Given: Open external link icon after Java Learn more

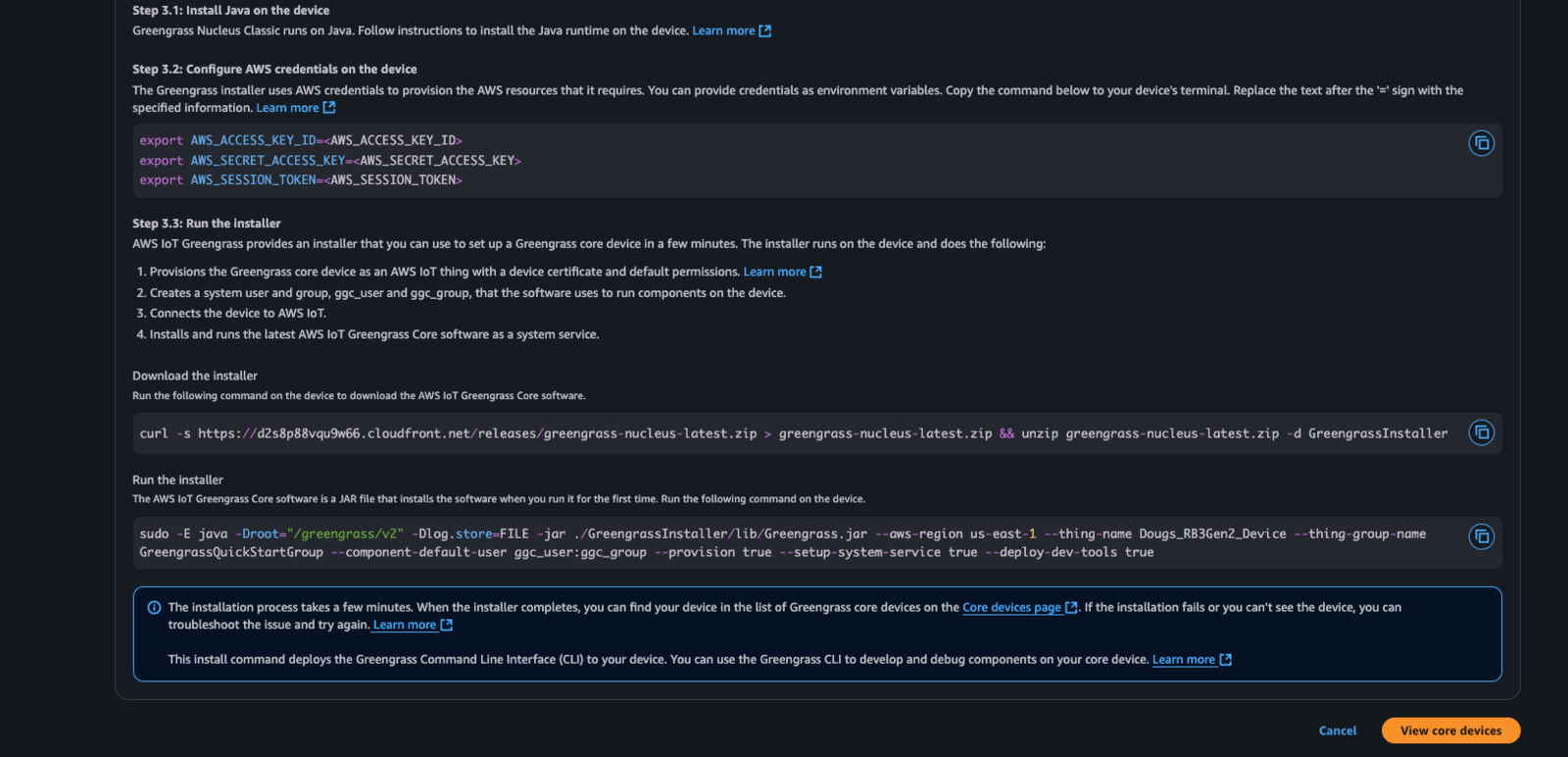Looking at the screenshot, I should pyautogui.click(x=765, y=31).
